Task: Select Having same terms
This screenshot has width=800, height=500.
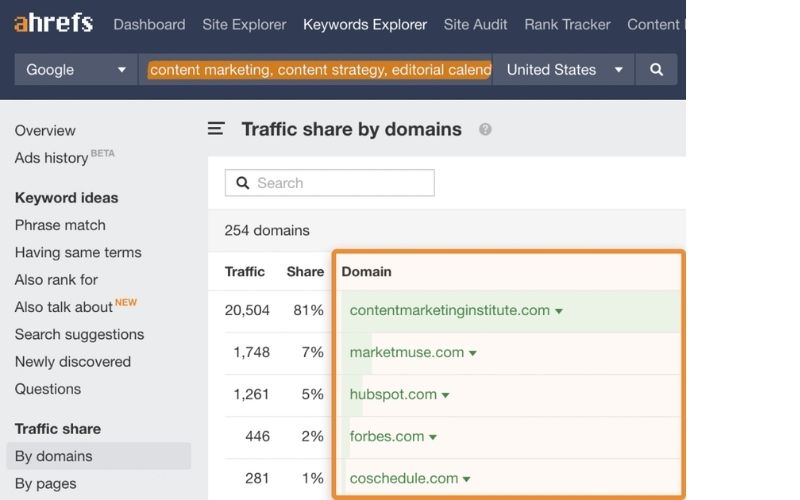Action: coord(78,253)
